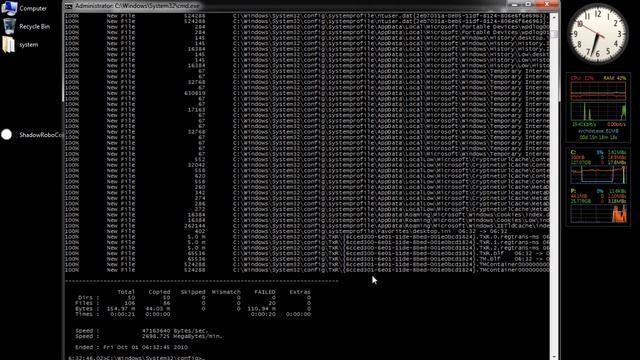This screenshot has height=360, width=640.
Task: Click the P: drive activity graph
Action: click(x=598, y=213)
